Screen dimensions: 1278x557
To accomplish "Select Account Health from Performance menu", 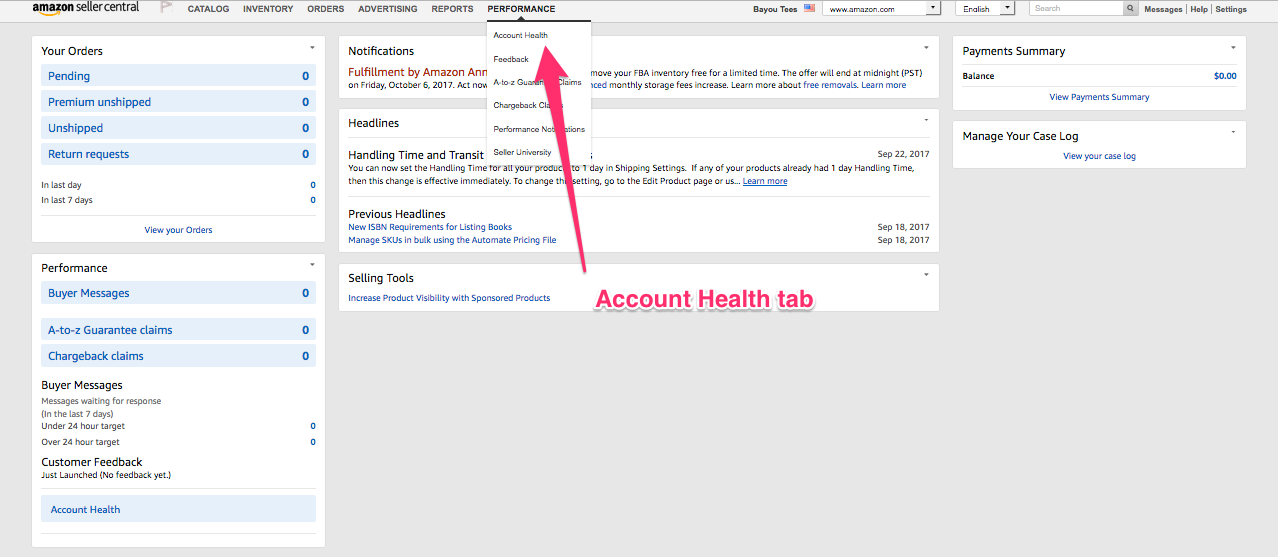I will pyautogui.click(x=520, y=35).
